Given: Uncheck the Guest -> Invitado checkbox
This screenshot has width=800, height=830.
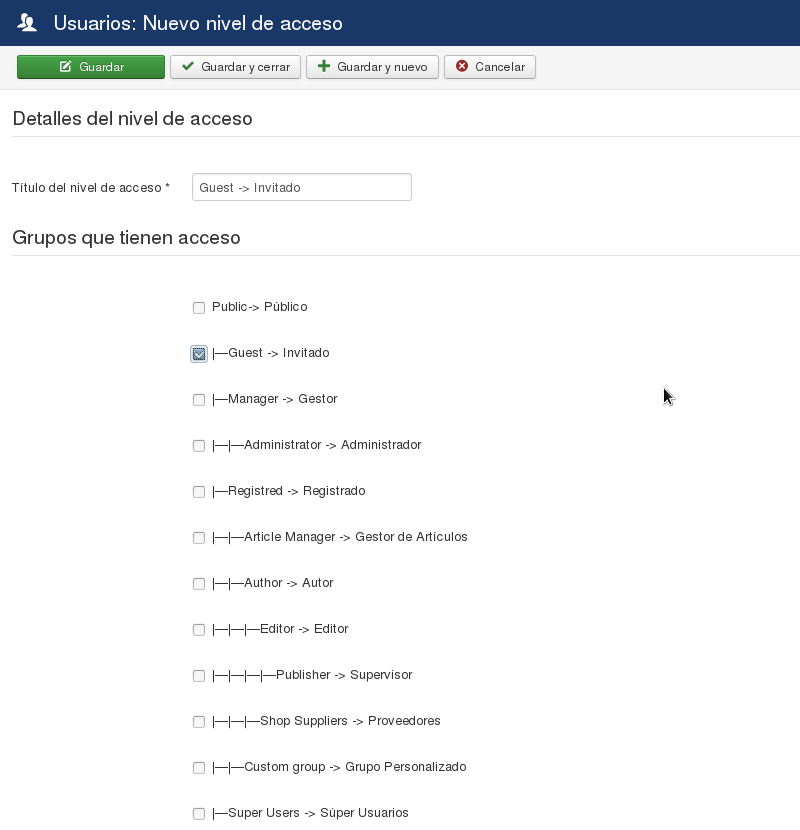Looking at the screenshot, I should pyautogui.click(x=199, y=354).
